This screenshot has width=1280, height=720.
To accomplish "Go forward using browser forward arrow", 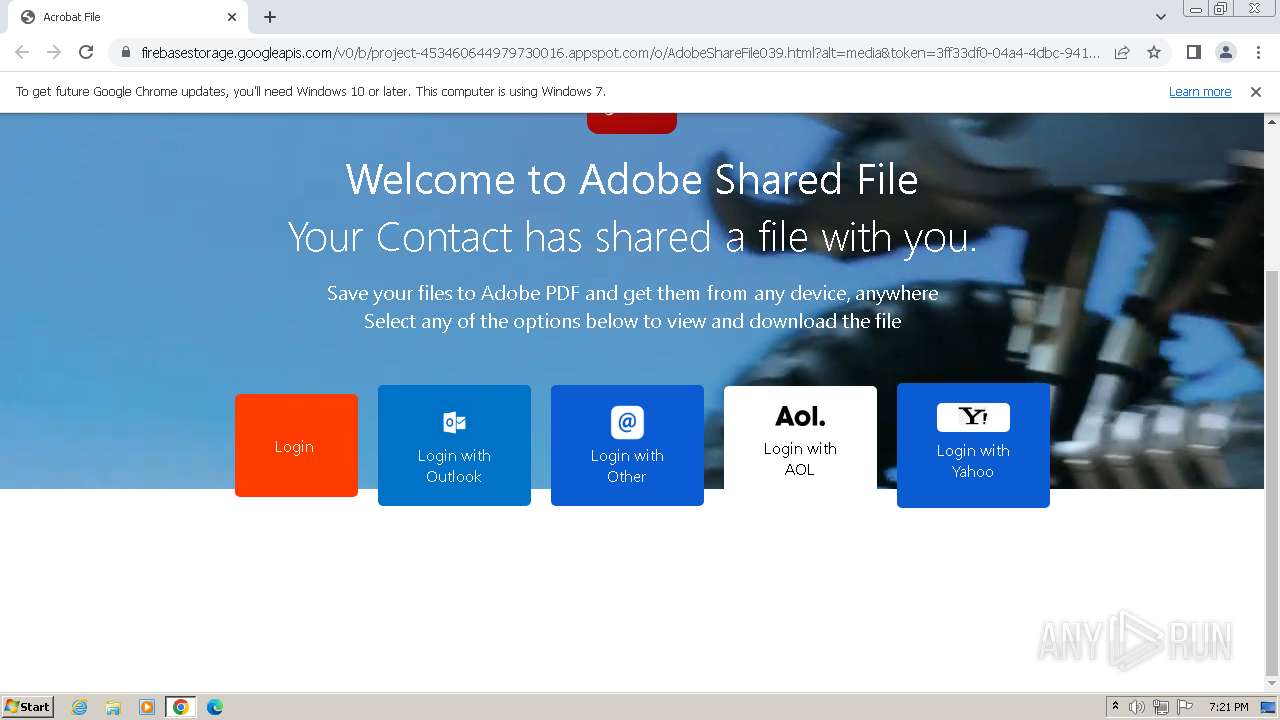I will tap(54, 52).
